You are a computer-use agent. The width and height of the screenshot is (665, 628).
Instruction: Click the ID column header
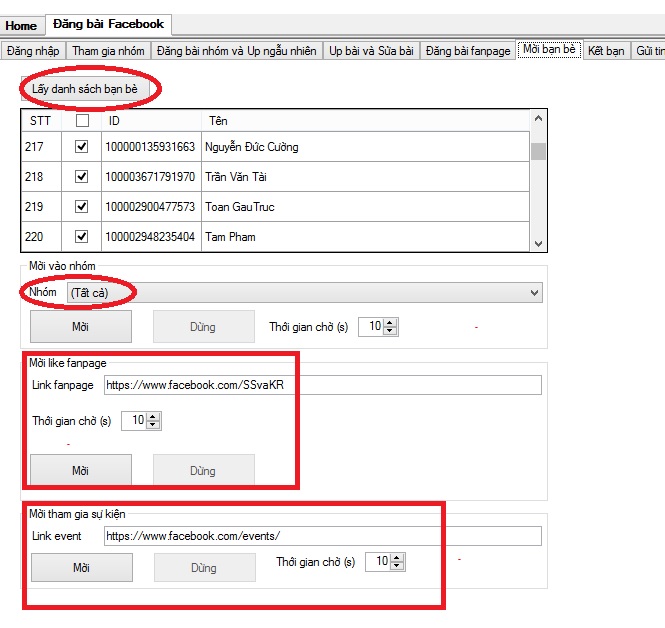[151, 120]
